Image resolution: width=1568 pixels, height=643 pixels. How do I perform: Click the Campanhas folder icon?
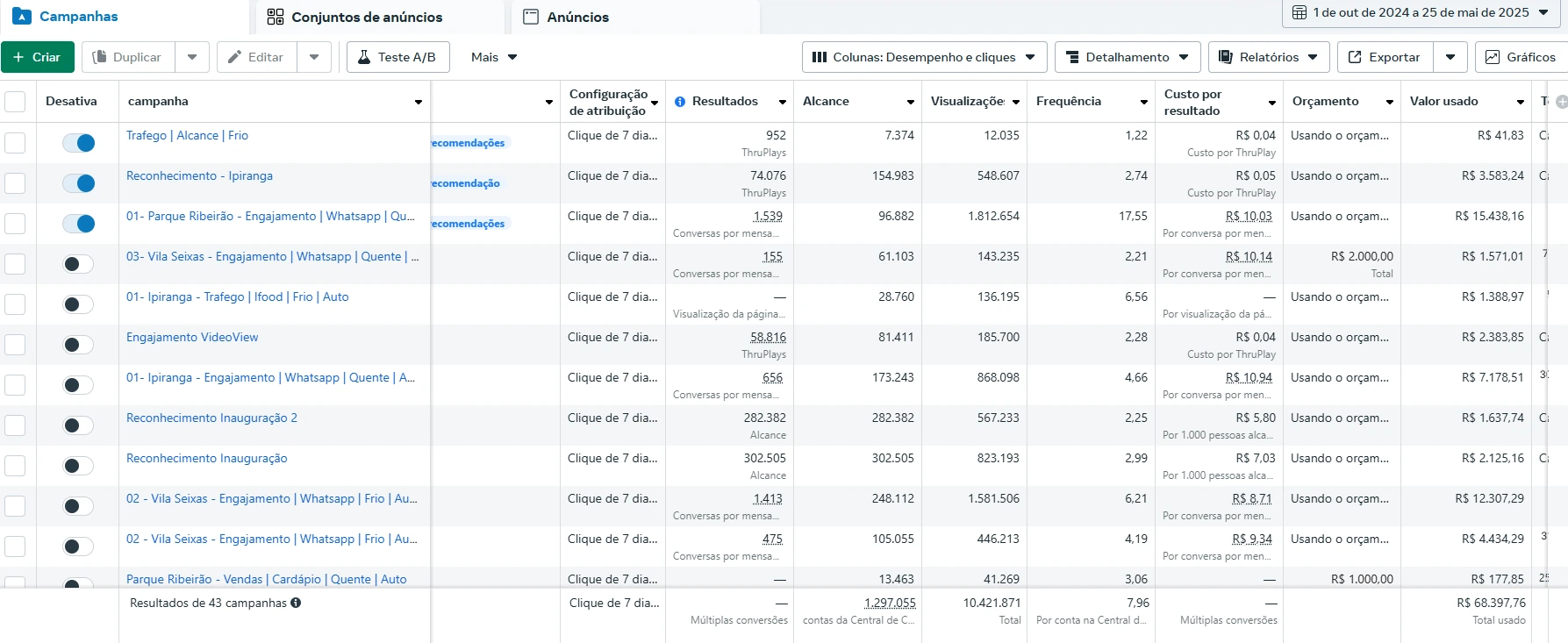pos(22,17)
